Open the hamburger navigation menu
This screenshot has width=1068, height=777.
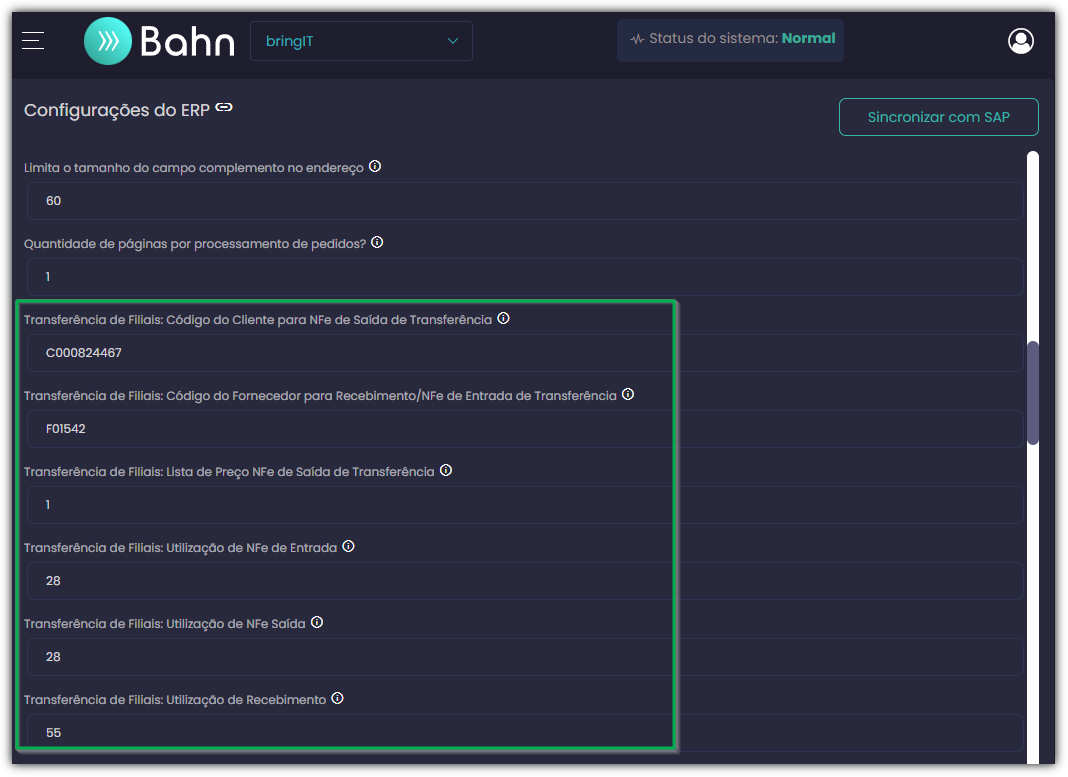[33, 41]
